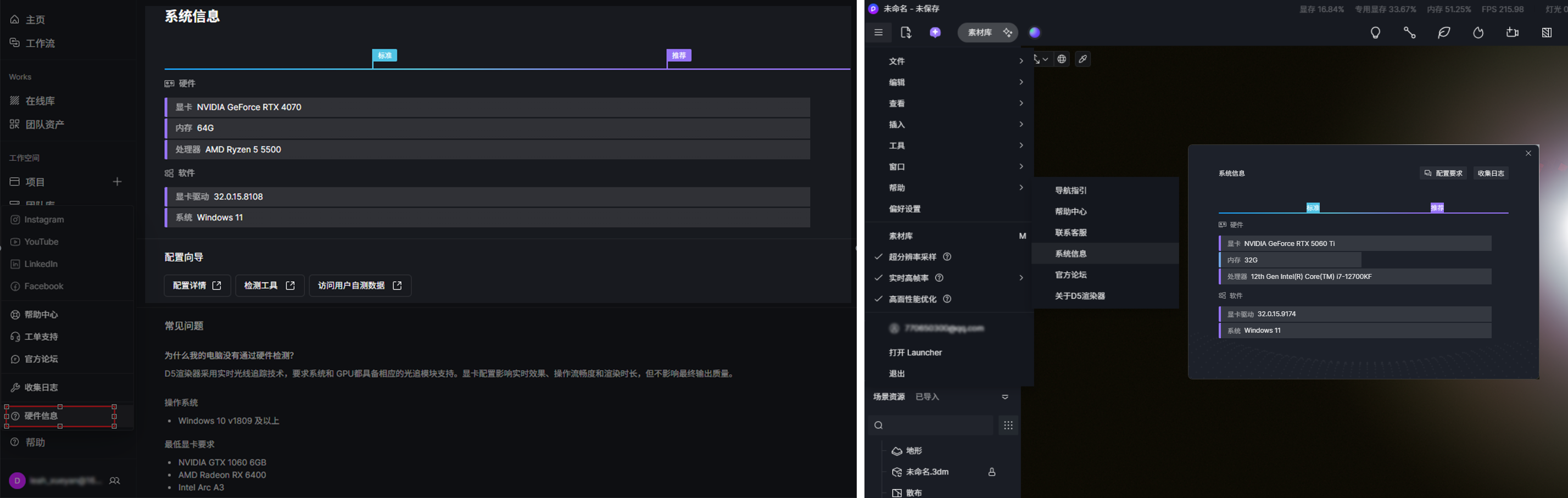Choose 系统信息 in the help submenu
Screen dimensions: 1568x498
1106,254
